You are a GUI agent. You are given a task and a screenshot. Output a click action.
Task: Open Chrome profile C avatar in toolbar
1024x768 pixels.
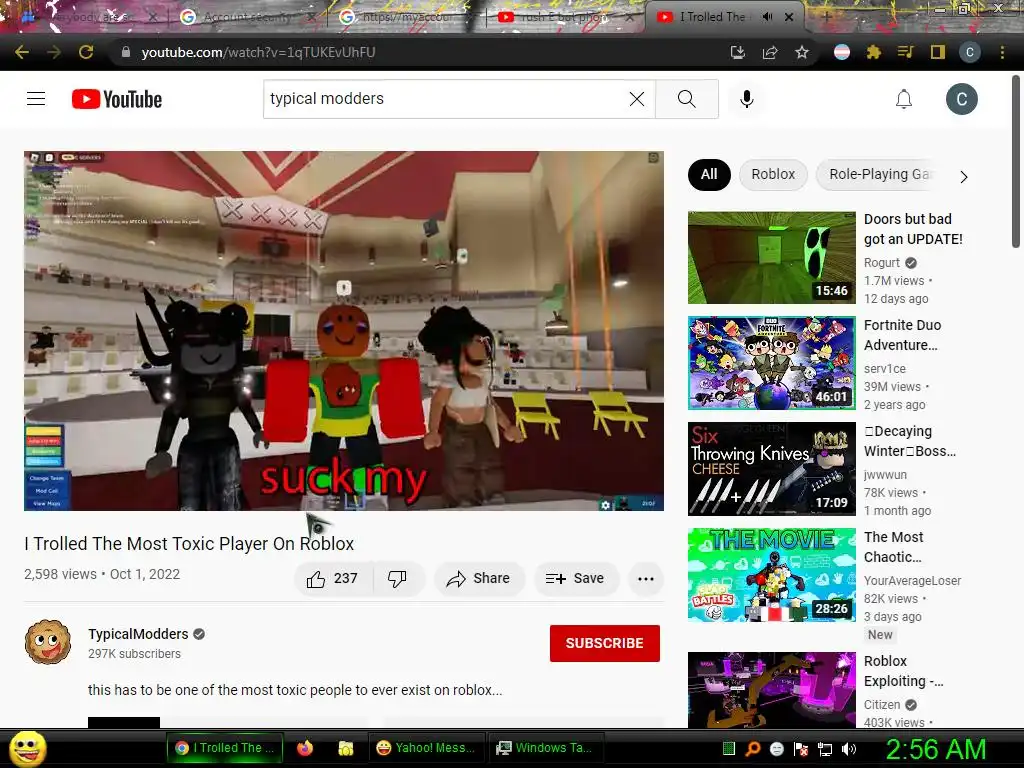pyautogui.click(x=970, y=52)
